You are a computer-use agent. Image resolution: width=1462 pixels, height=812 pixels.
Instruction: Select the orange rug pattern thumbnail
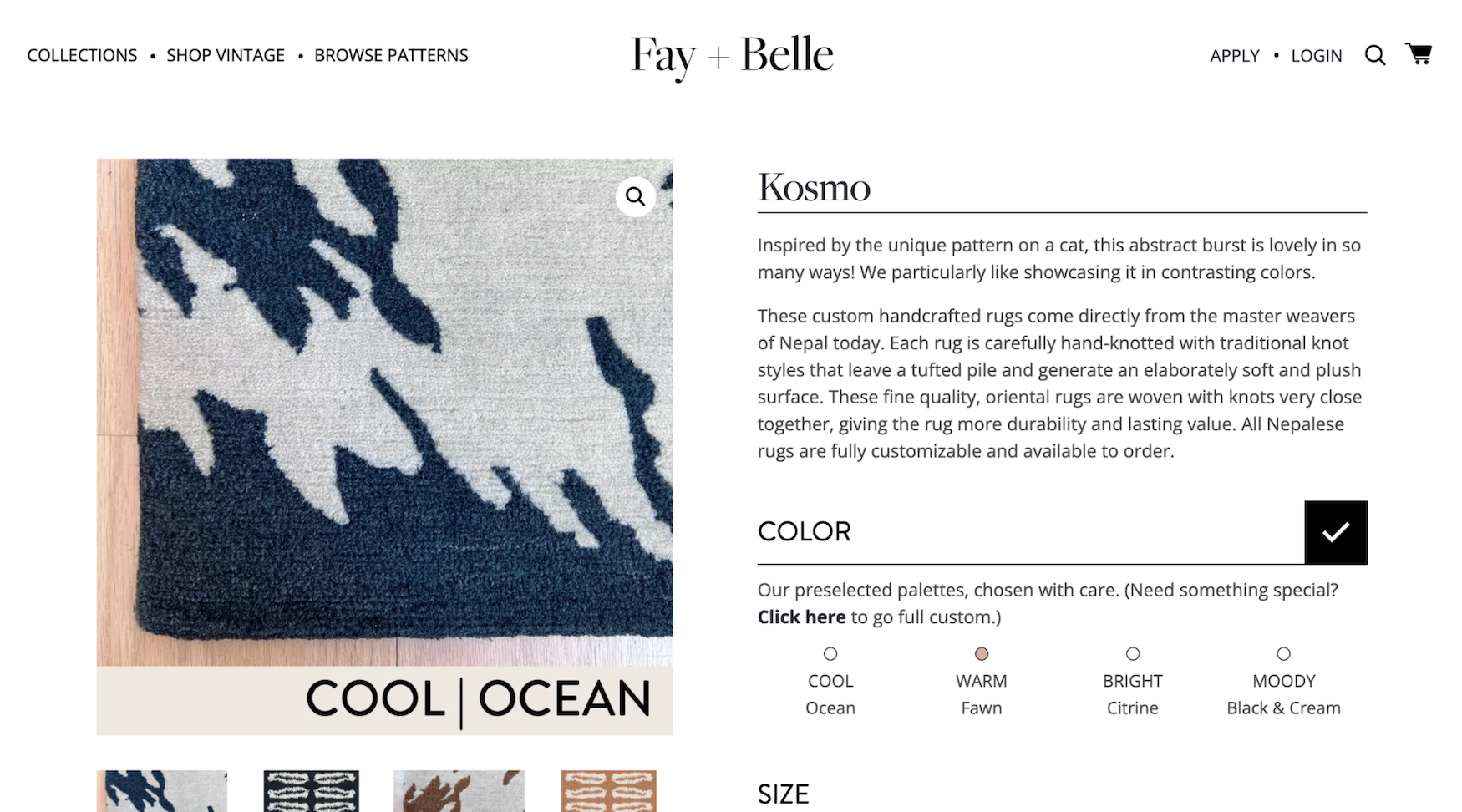608,794
